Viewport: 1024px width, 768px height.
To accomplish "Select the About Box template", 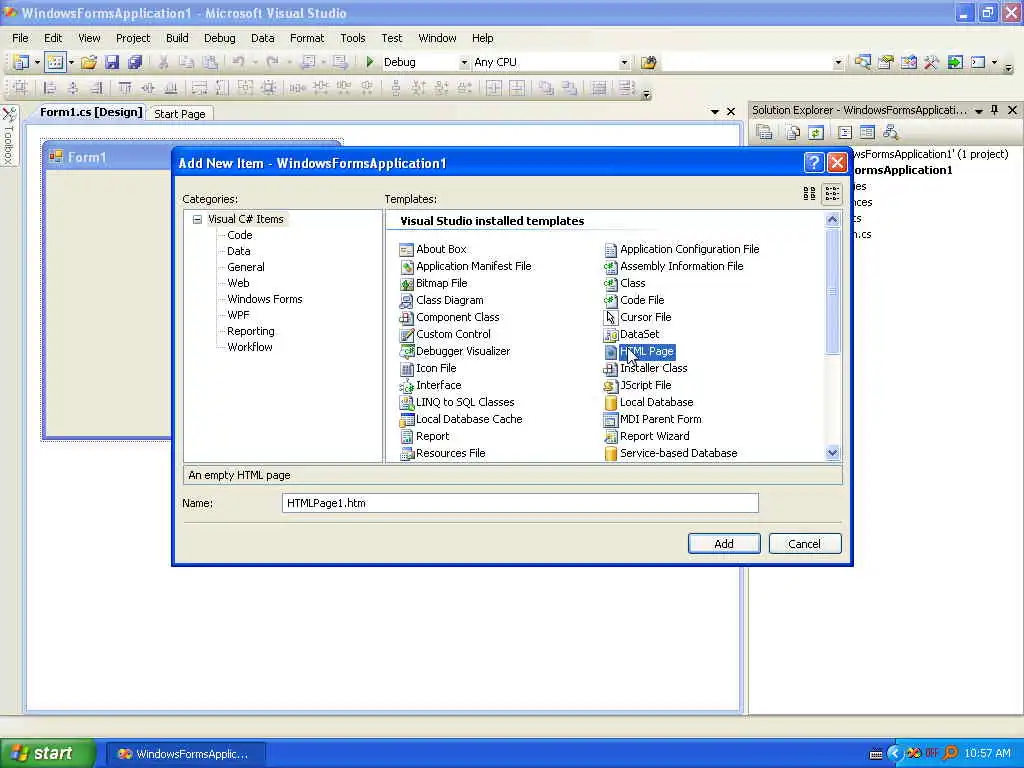I will [433, 249].
